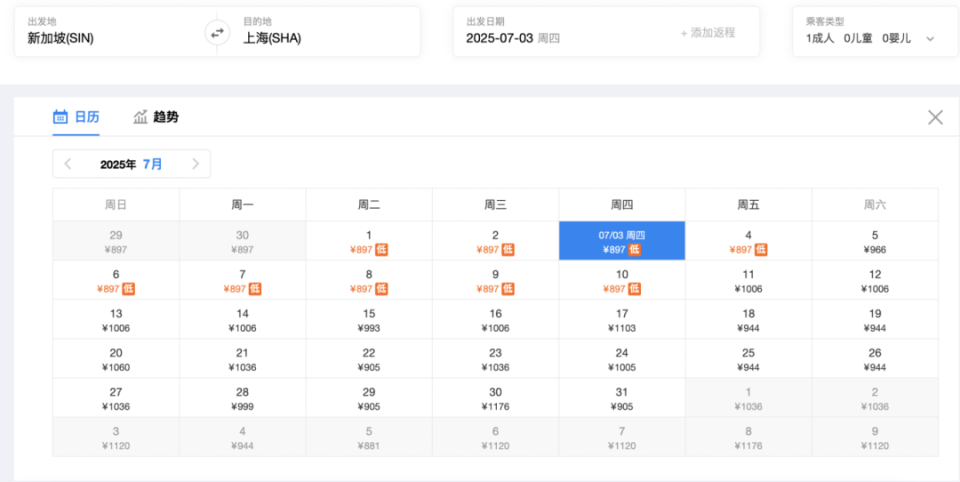Select July 8 low fare date
The height and width of the screenshot is (482, 960).
pyautogui.click(x=369, y=280)
